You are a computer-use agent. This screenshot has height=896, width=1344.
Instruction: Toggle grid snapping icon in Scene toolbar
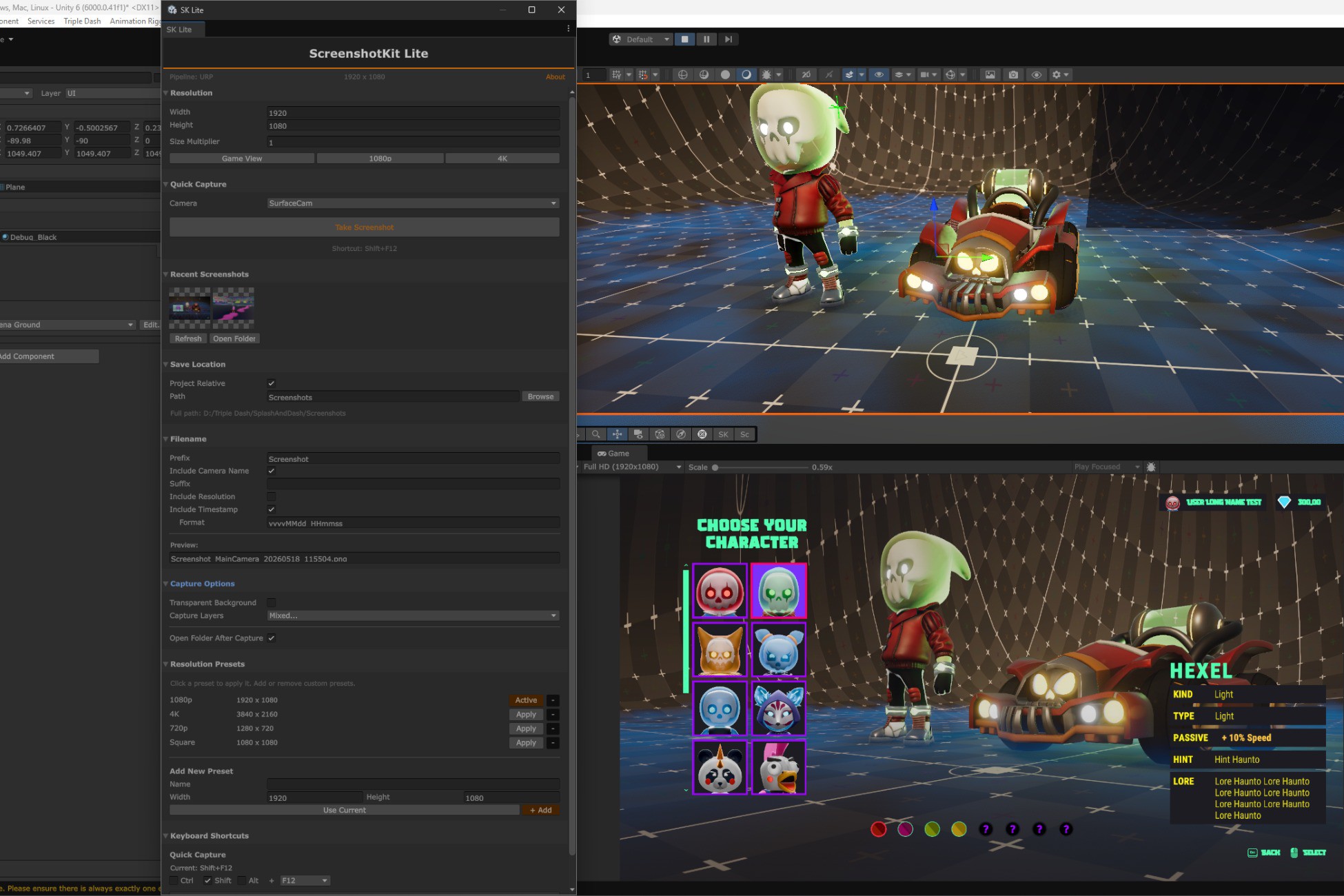(x=643, y=74)
